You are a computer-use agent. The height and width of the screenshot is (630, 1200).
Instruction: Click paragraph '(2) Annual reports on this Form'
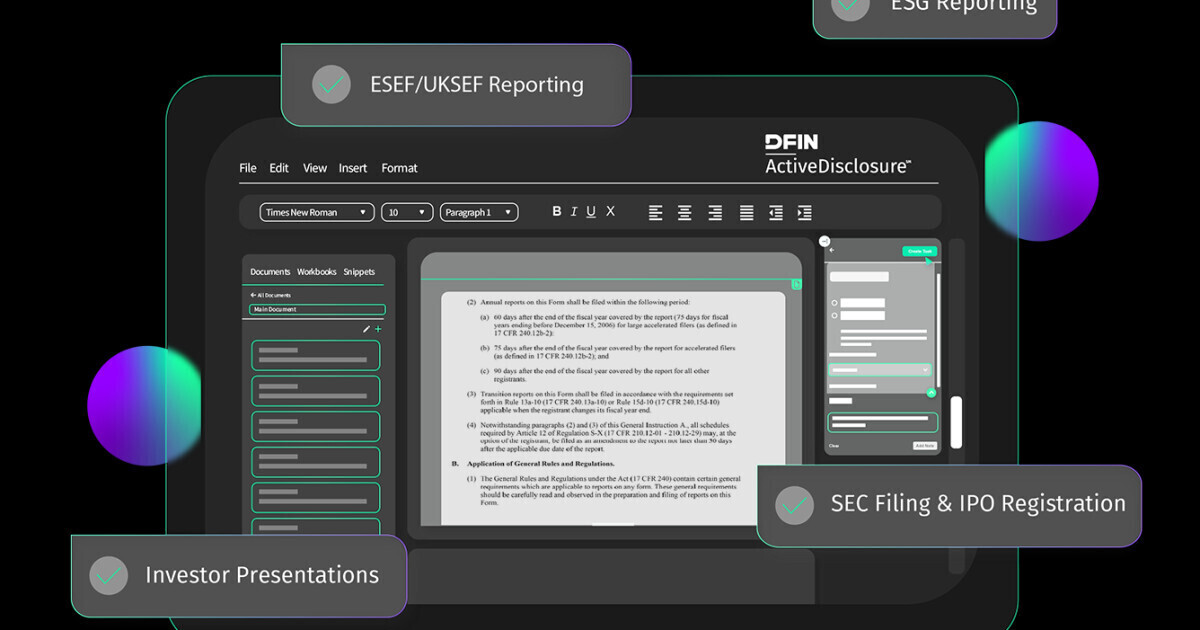(x=579, y=301)
